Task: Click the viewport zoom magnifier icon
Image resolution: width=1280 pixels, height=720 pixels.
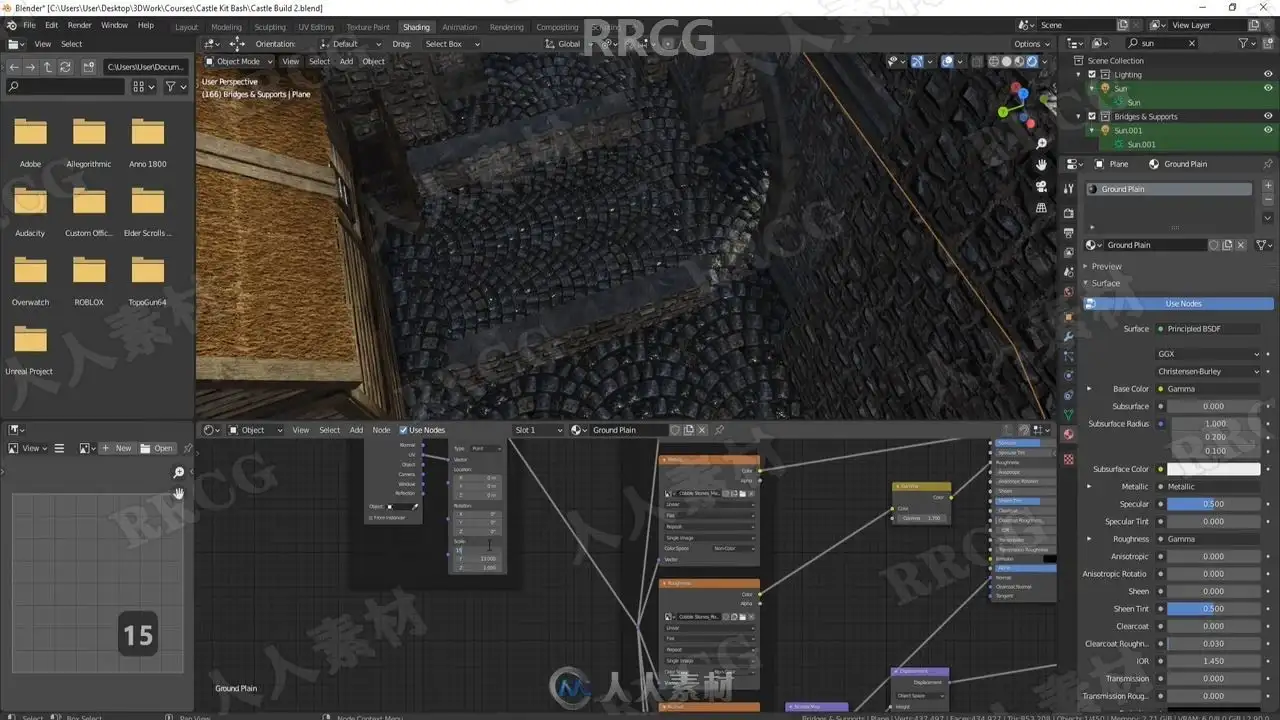Action: [1041, 144]
